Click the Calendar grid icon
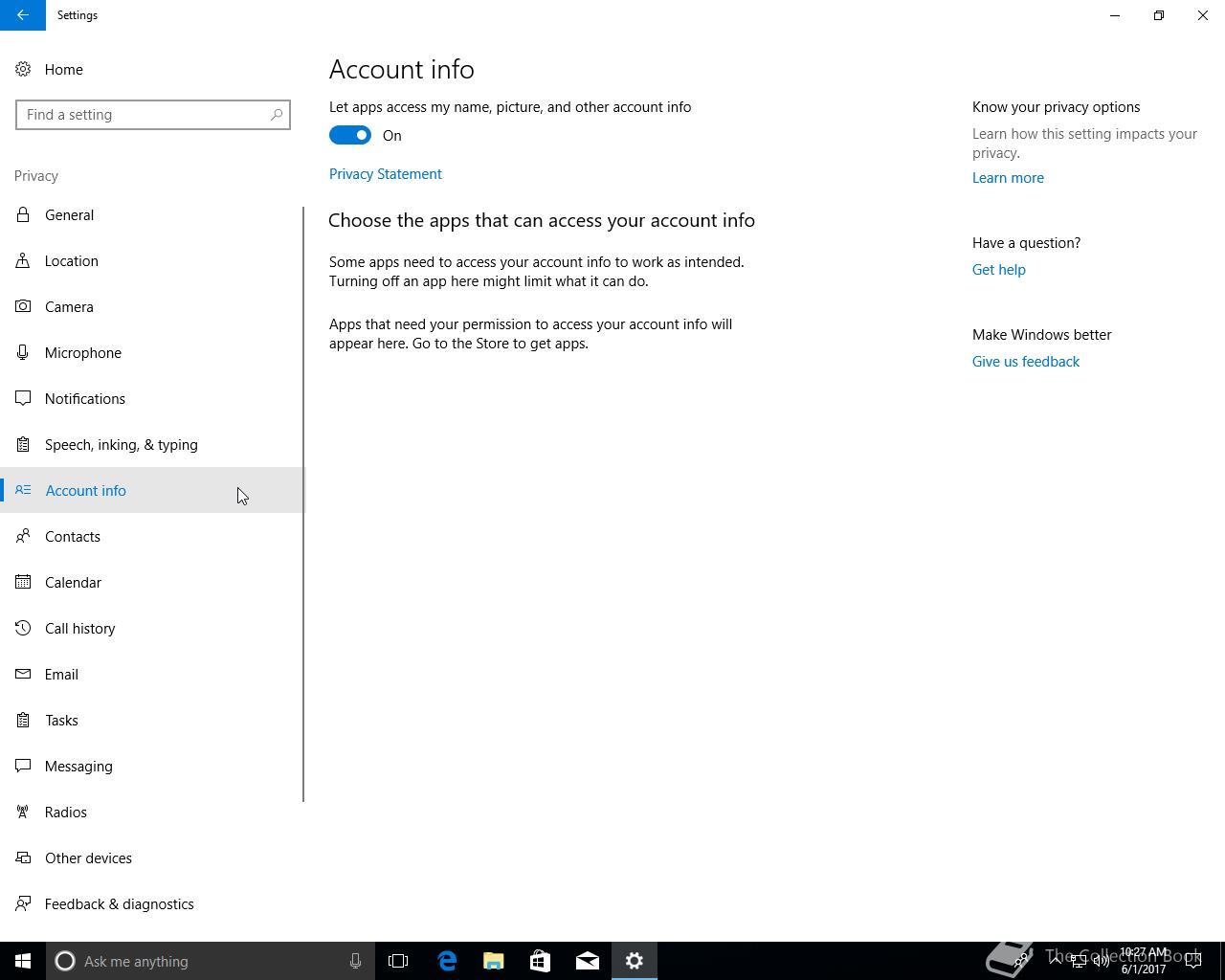The width and height of the screenshot is (1225, 980). pyautogui.click(x=23, y=583)
